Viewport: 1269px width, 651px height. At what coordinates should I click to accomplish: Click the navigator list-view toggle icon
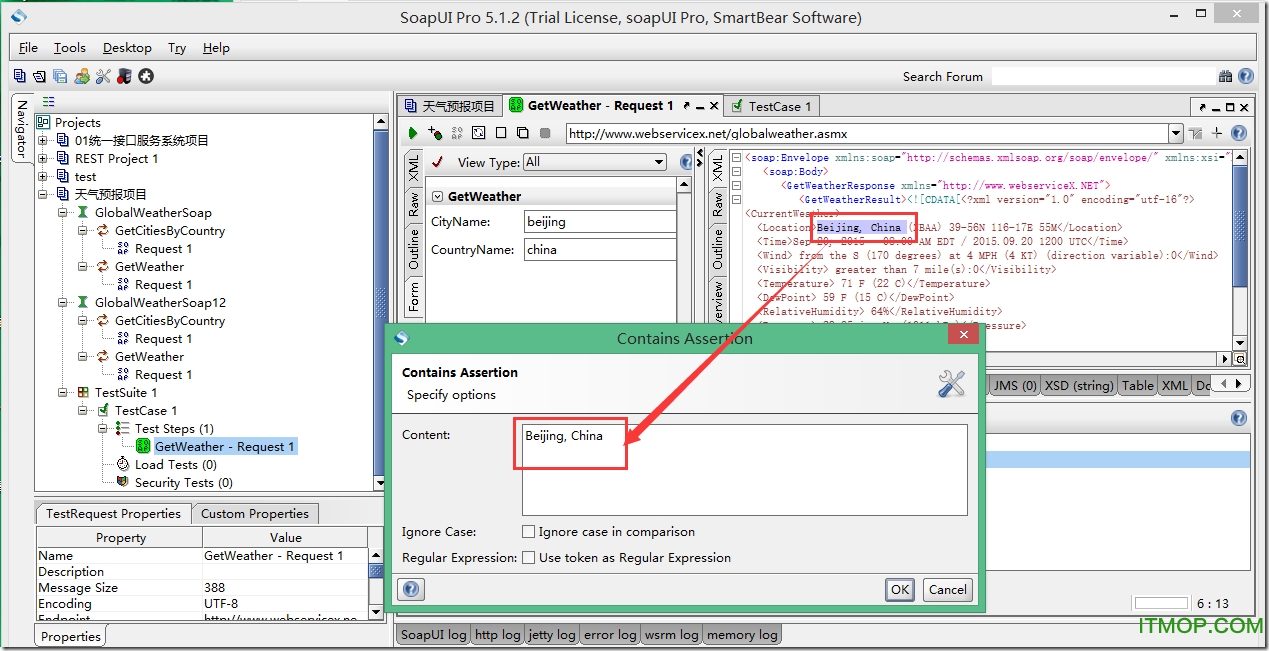tap(49, 102)
